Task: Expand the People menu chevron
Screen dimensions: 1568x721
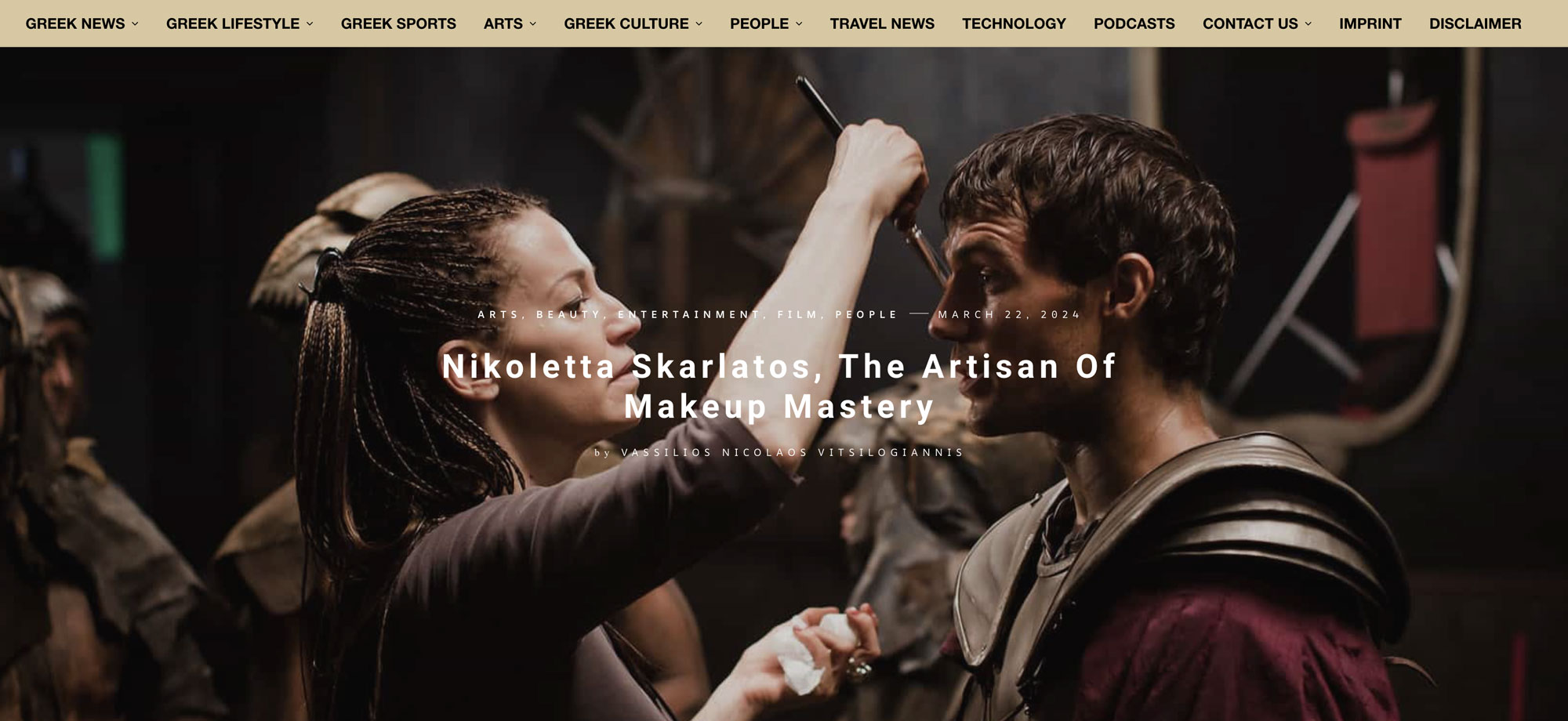Action: pyautogui.click(x=799, y=24)
